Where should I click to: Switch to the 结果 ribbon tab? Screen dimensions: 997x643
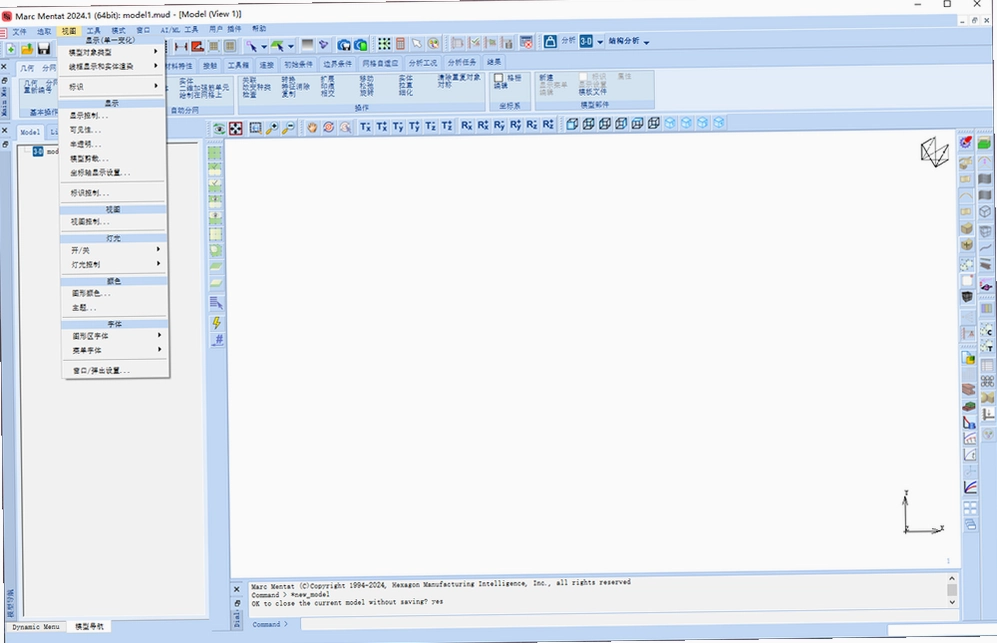coord(494,62)
